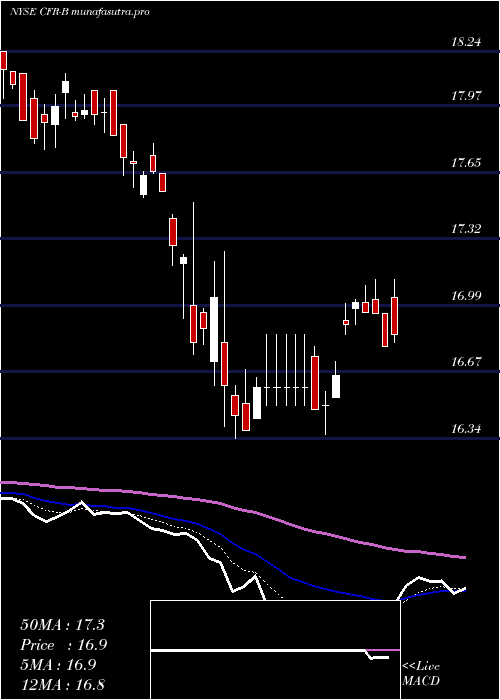
Task: Click the 17.65 price level label
Action: 466,162
